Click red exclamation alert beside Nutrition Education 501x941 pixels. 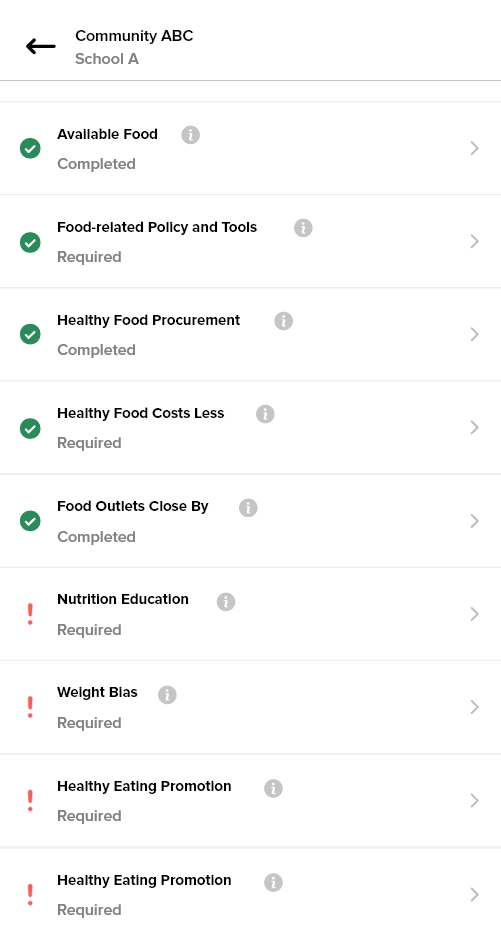click(30, 614)
